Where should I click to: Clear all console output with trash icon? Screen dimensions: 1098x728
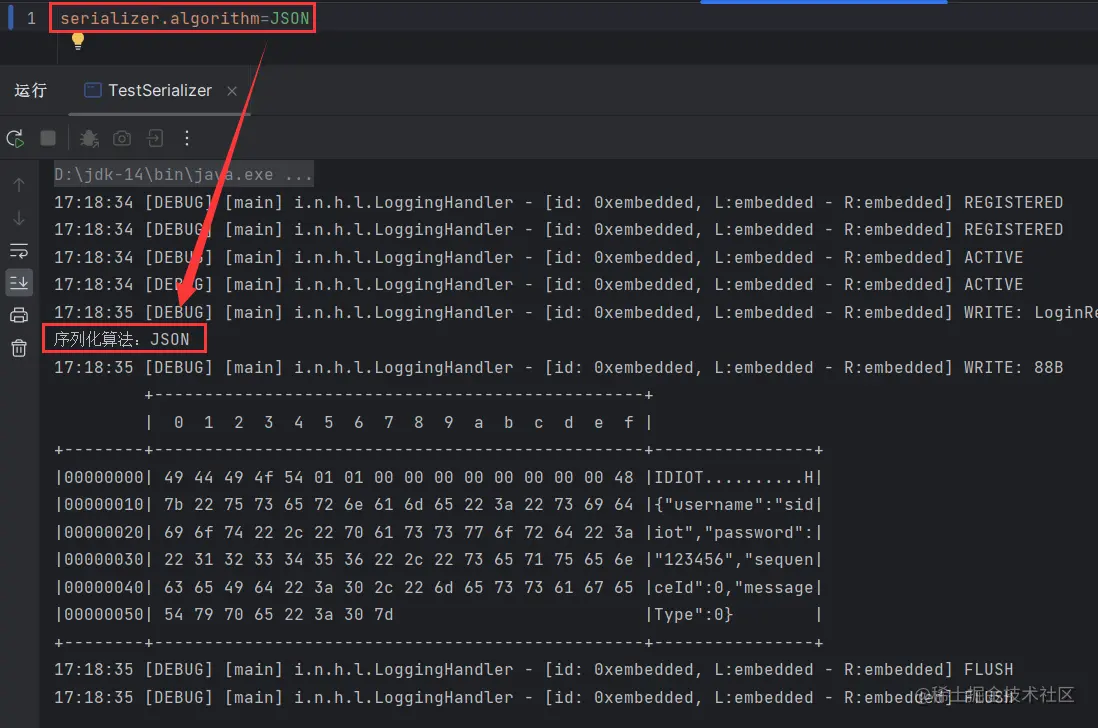coord(19,347)
